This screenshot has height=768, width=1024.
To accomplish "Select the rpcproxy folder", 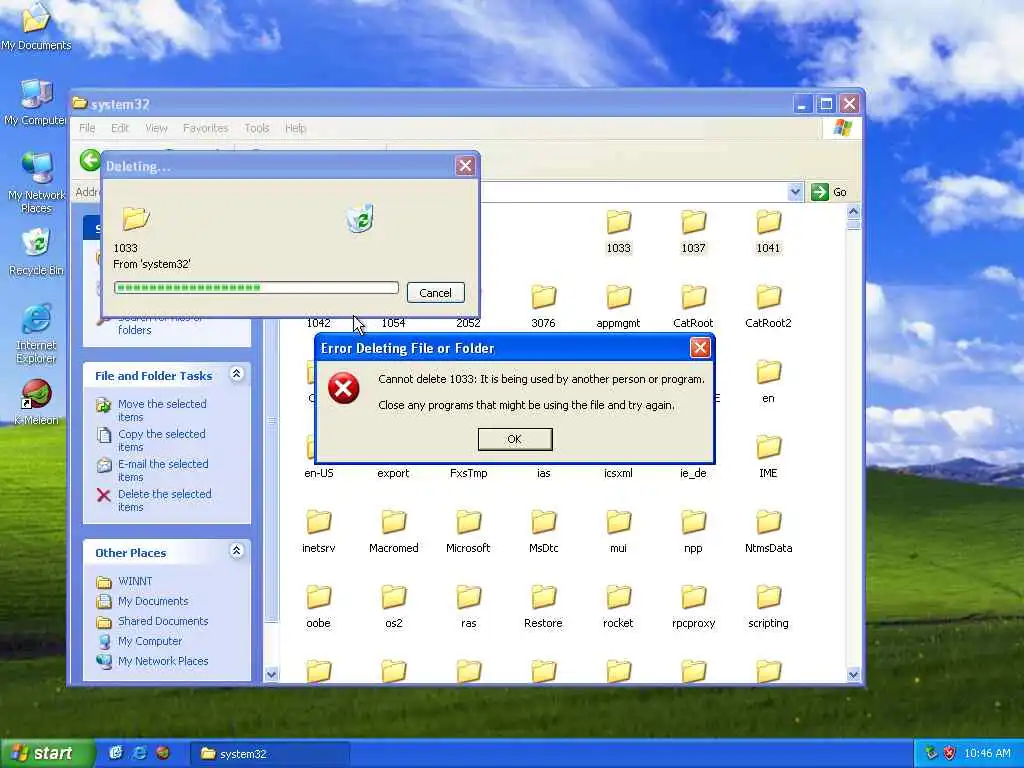I will pyautogui.click(x=694, y=607).
